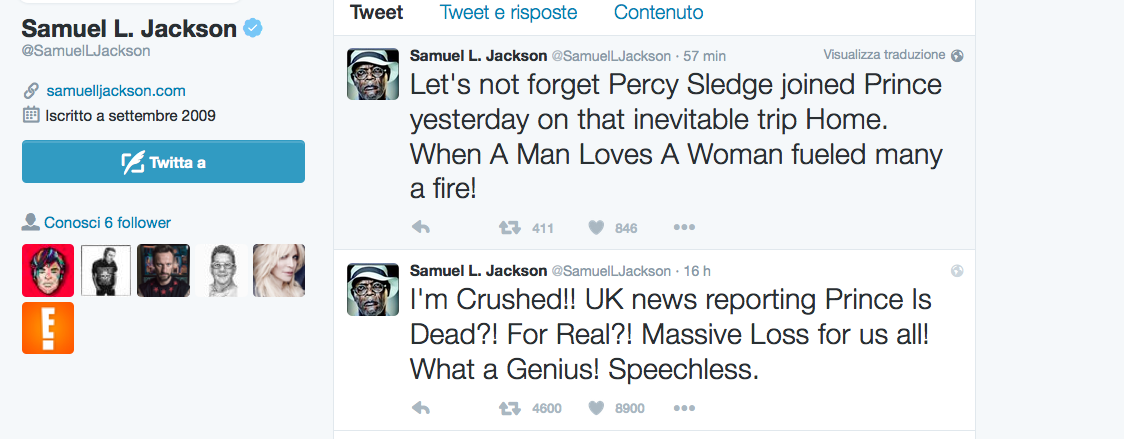This screenshot has height=439, width=1124.
Task: Click the 57 min tweet timestamp
Action: (705, 55)
